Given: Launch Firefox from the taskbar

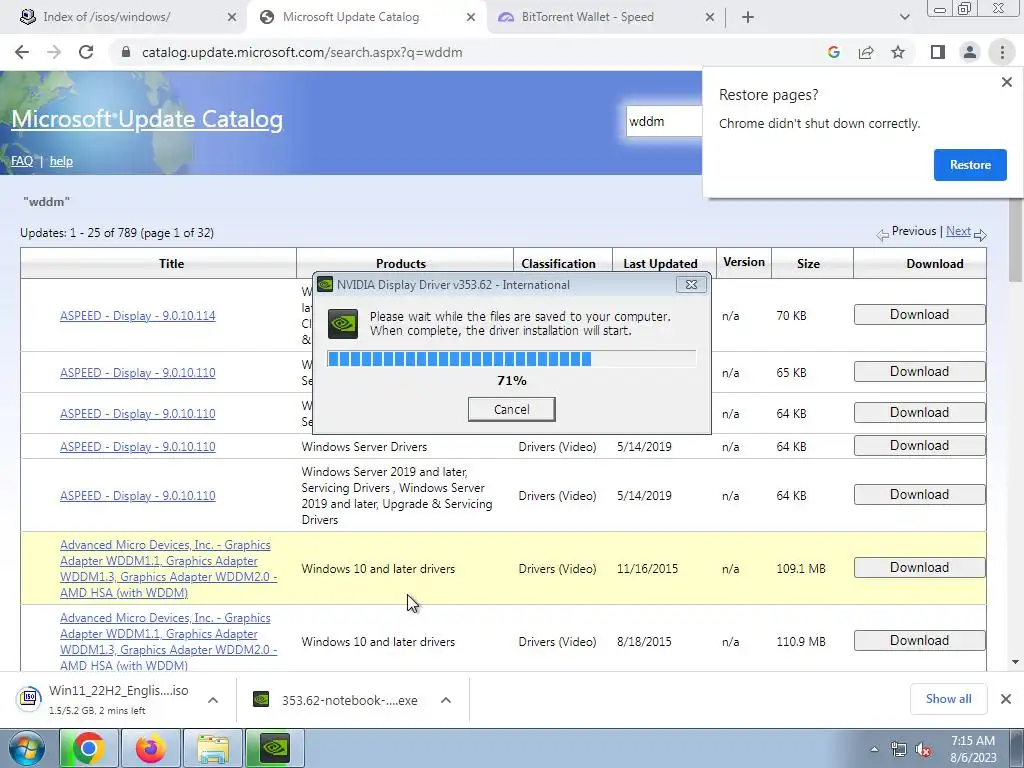Looking at the screenshot, I should tap(150, 748).
